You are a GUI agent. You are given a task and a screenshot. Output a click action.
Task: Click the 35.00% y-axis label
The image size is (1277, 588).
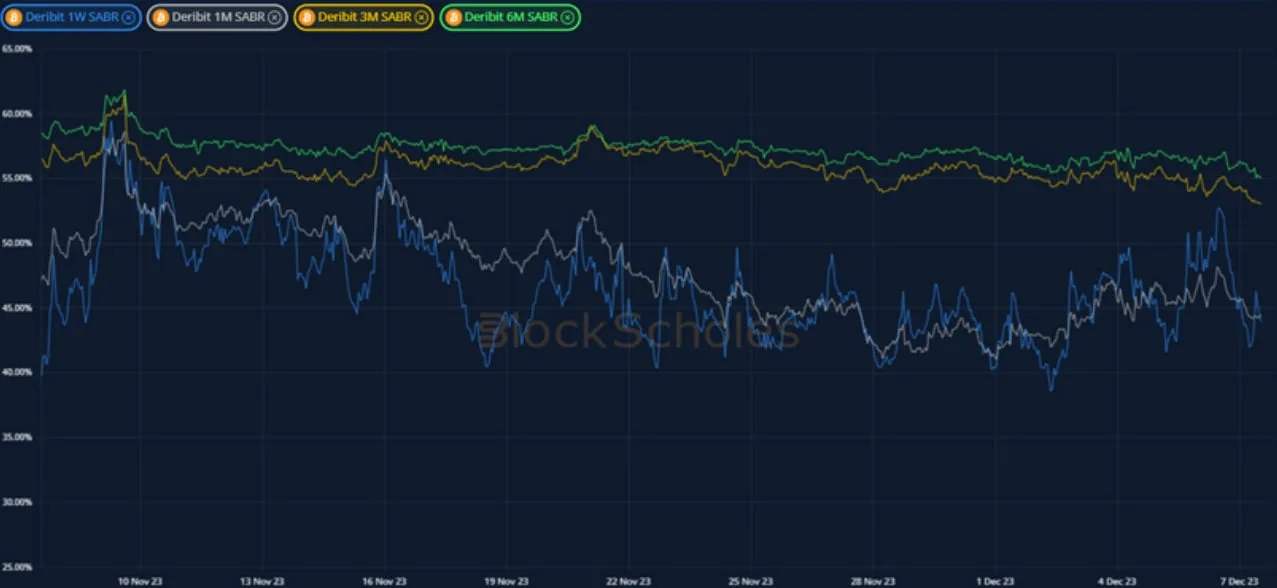pyautogui.click(x=17, y=437)
